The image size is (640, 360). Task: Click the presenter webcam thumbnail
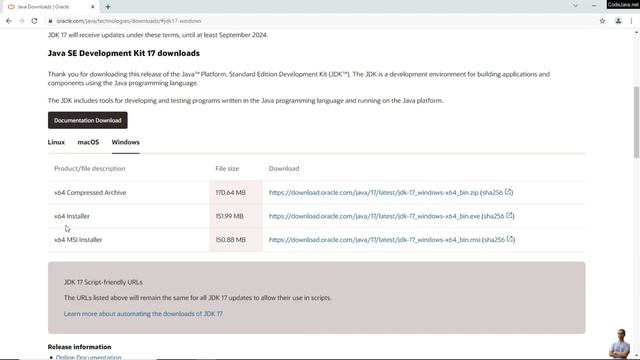tap(620, 343)
